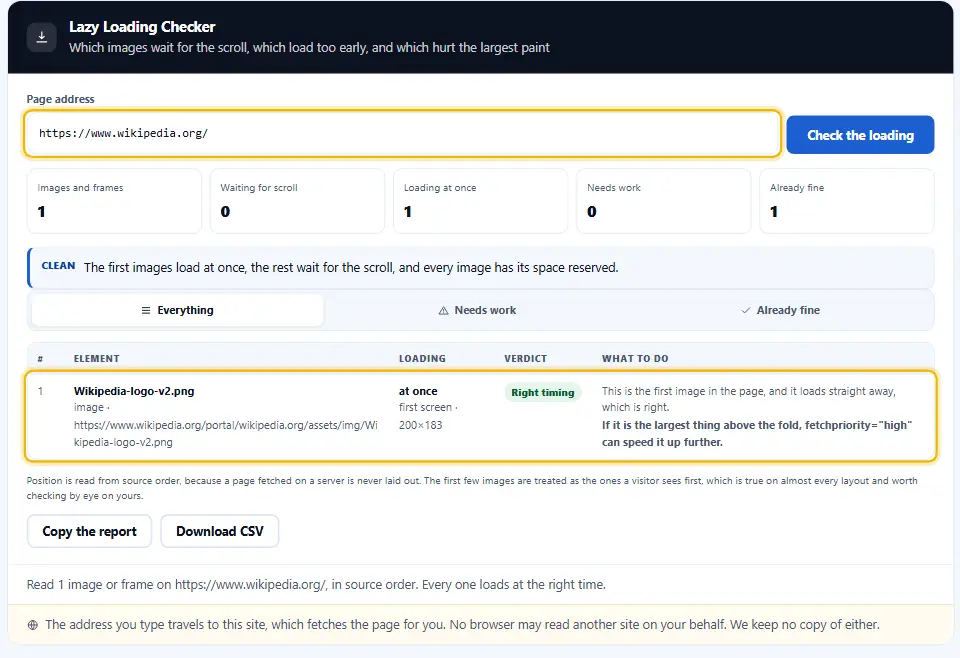Focus the Page address input field
This screenshot has width=960, height=658.
click(402, 133)
